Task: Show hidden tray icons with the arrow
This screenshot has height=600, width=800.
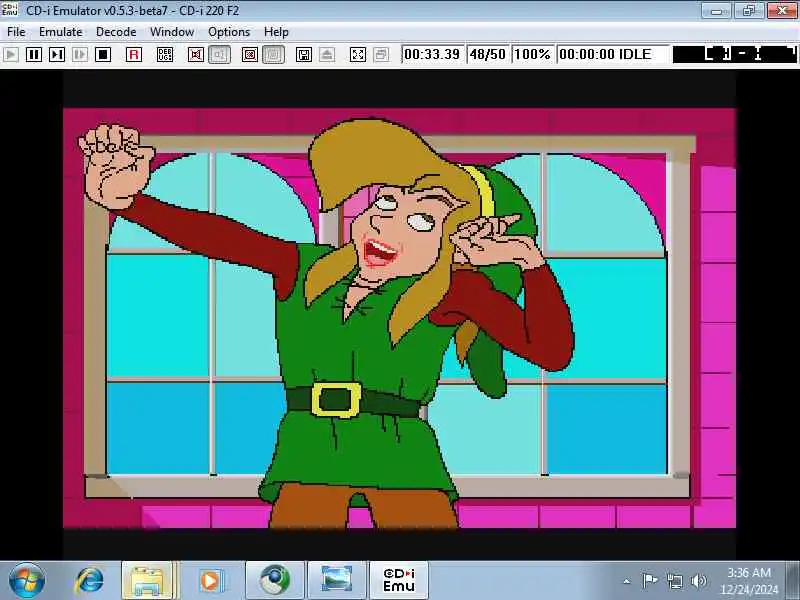Action: (x=627, y=581)
